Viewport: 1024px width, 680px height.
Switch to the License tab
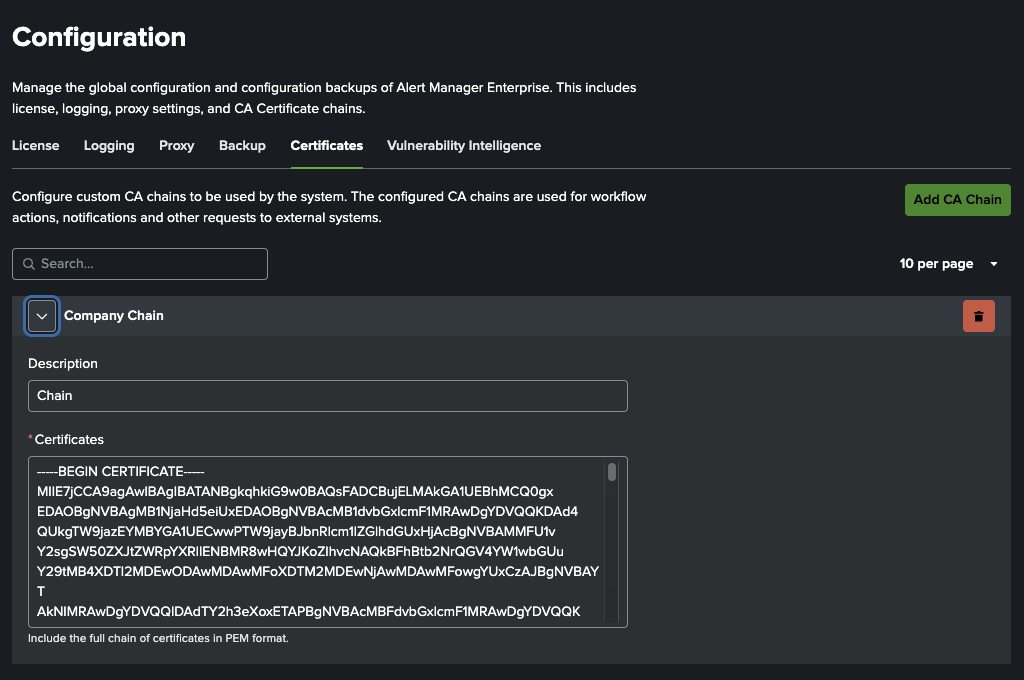pyautogui.click(x=35, y=146)
